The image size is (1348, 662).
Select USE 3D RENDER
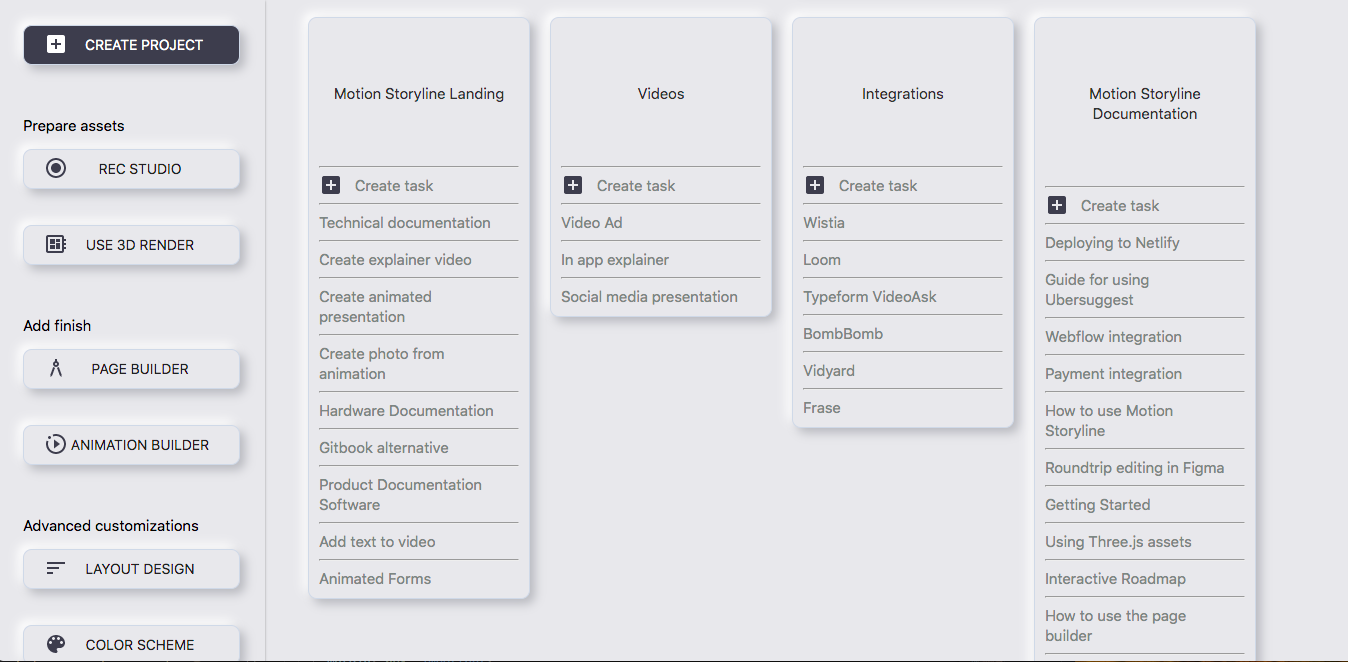tap(132, 245)
